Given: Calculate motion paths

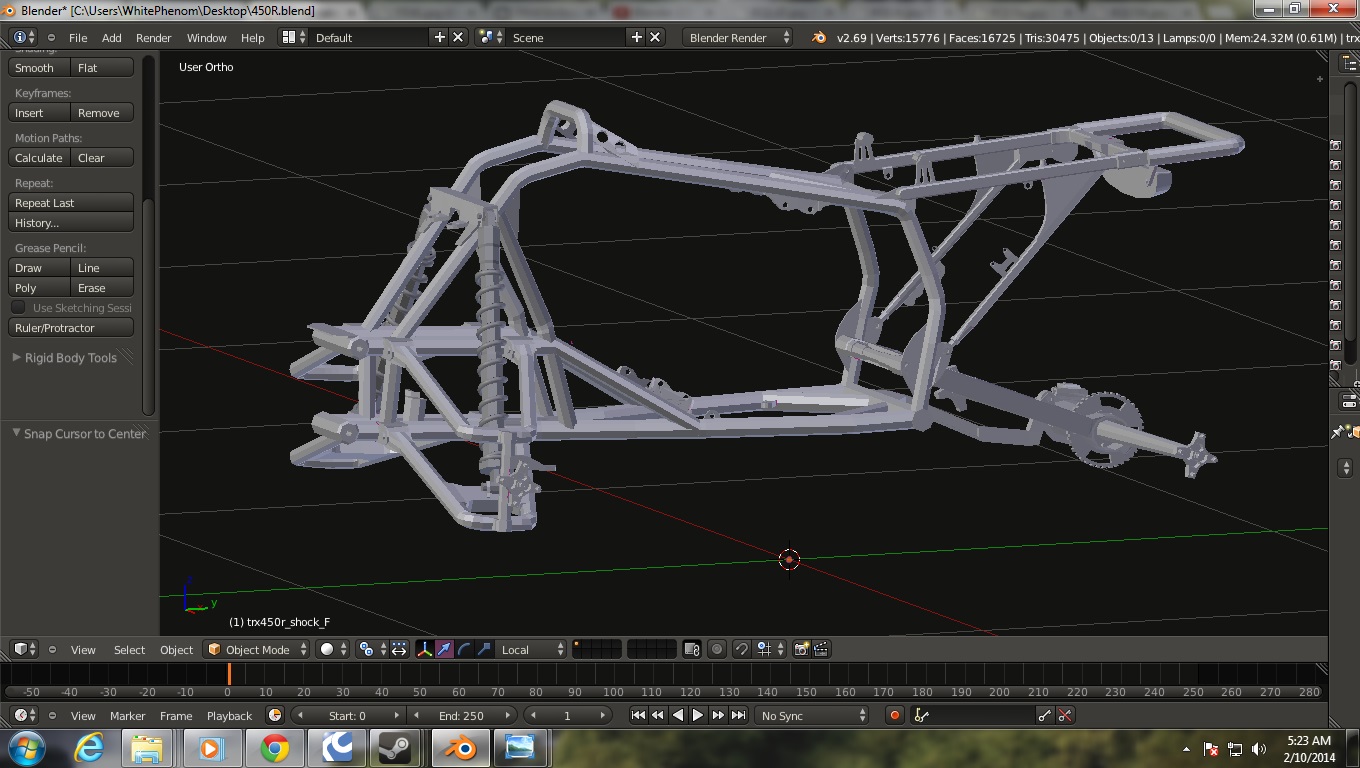Looking at the screenshot, I should [39, 158].
